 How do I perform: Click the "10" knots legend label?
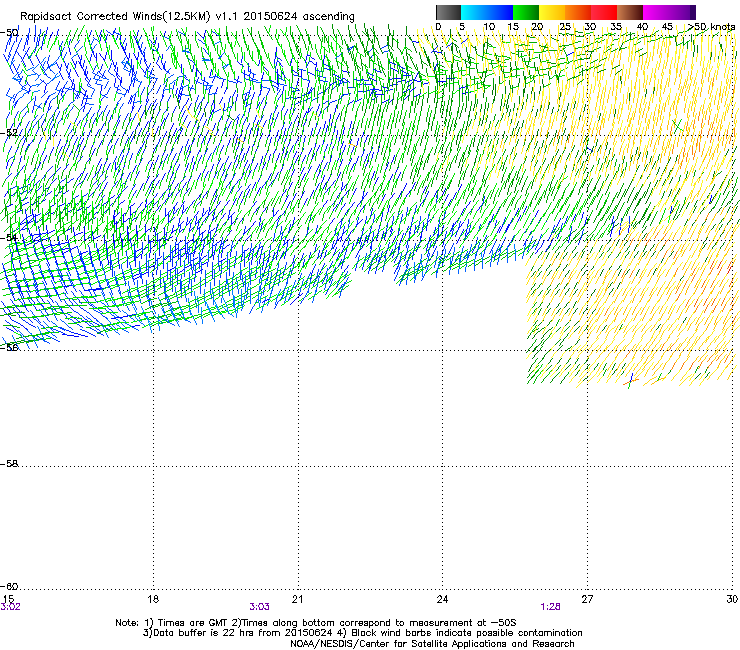pyautogui.click(x=489, y=26)
